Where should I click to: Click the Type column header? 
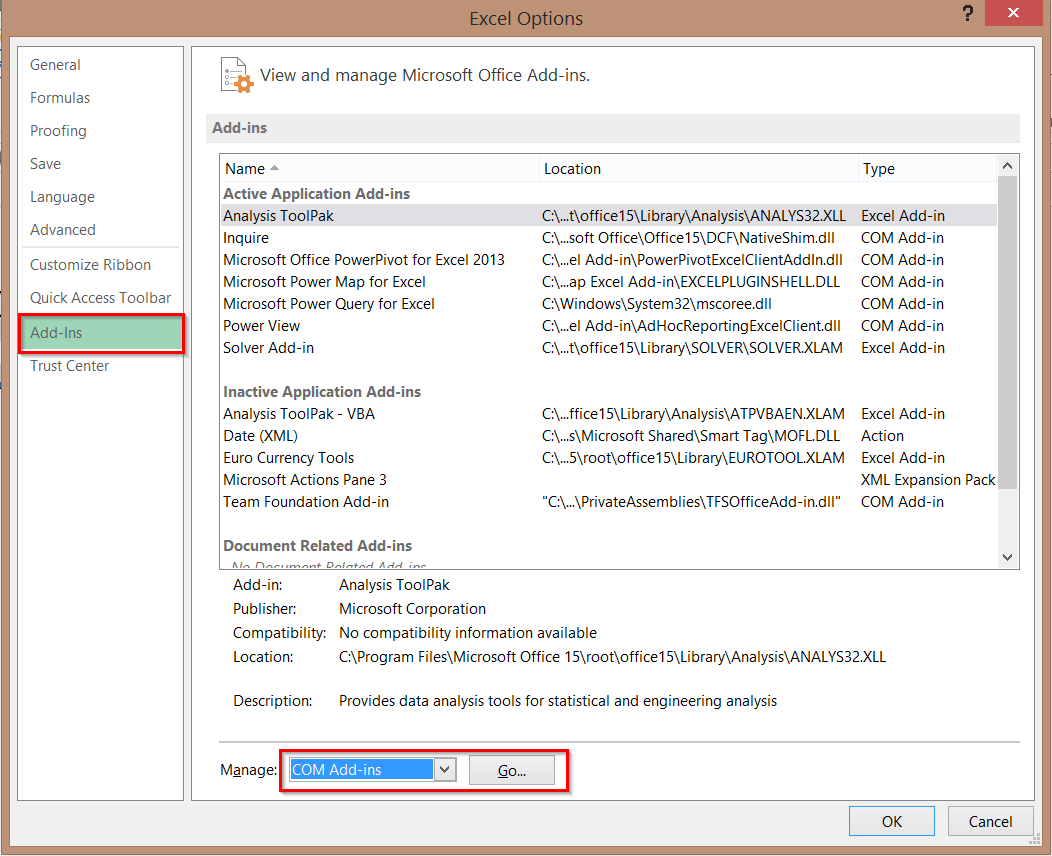[x=878, y=169]
